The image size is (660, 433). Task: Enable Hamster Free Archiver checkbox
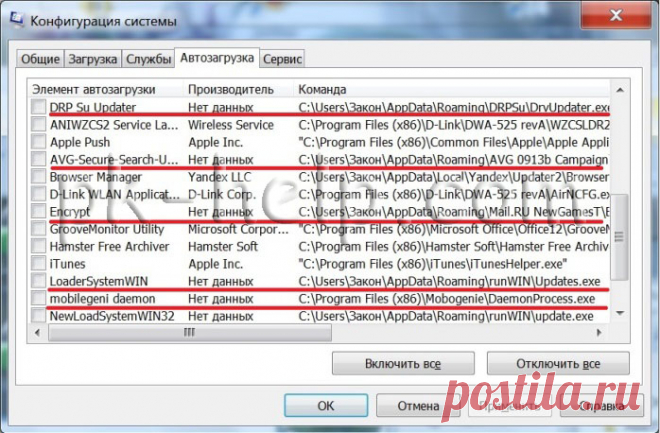pos(38,246)
